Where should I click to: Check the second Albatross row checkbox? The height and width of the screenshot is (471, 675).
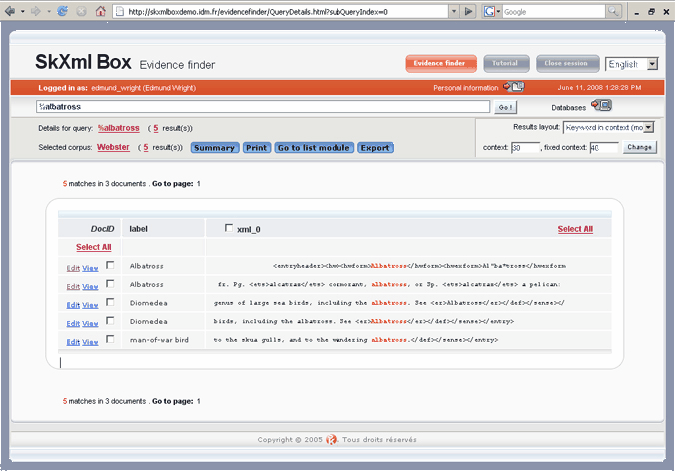pyautogui.click(x=110, y=284)
